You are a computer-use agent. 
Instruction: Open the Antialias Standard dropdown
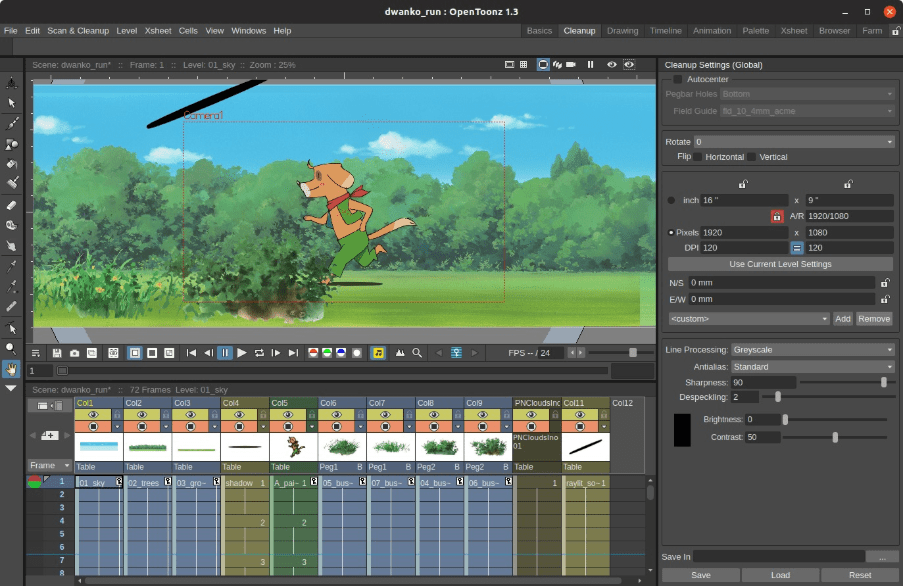[x=811, y=366]
